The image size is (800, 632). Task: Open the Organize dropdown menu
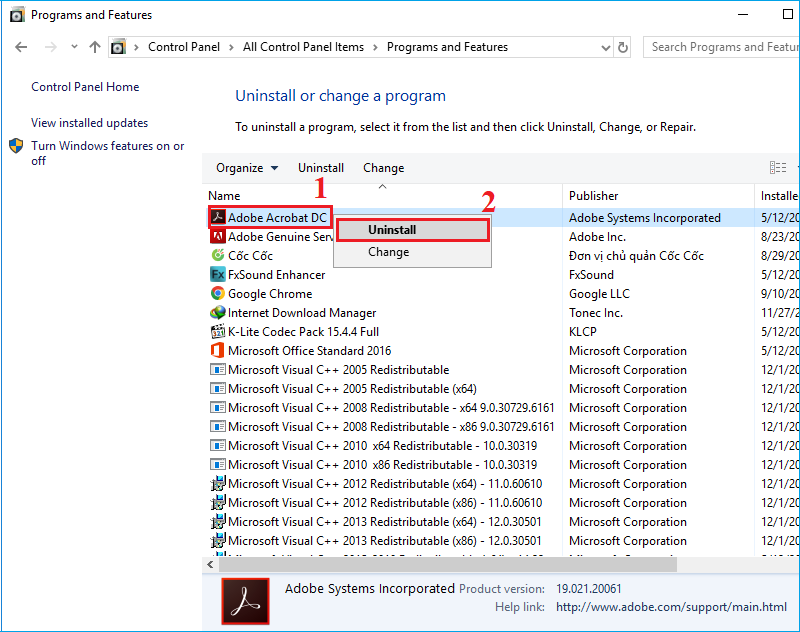coord(247,168)
